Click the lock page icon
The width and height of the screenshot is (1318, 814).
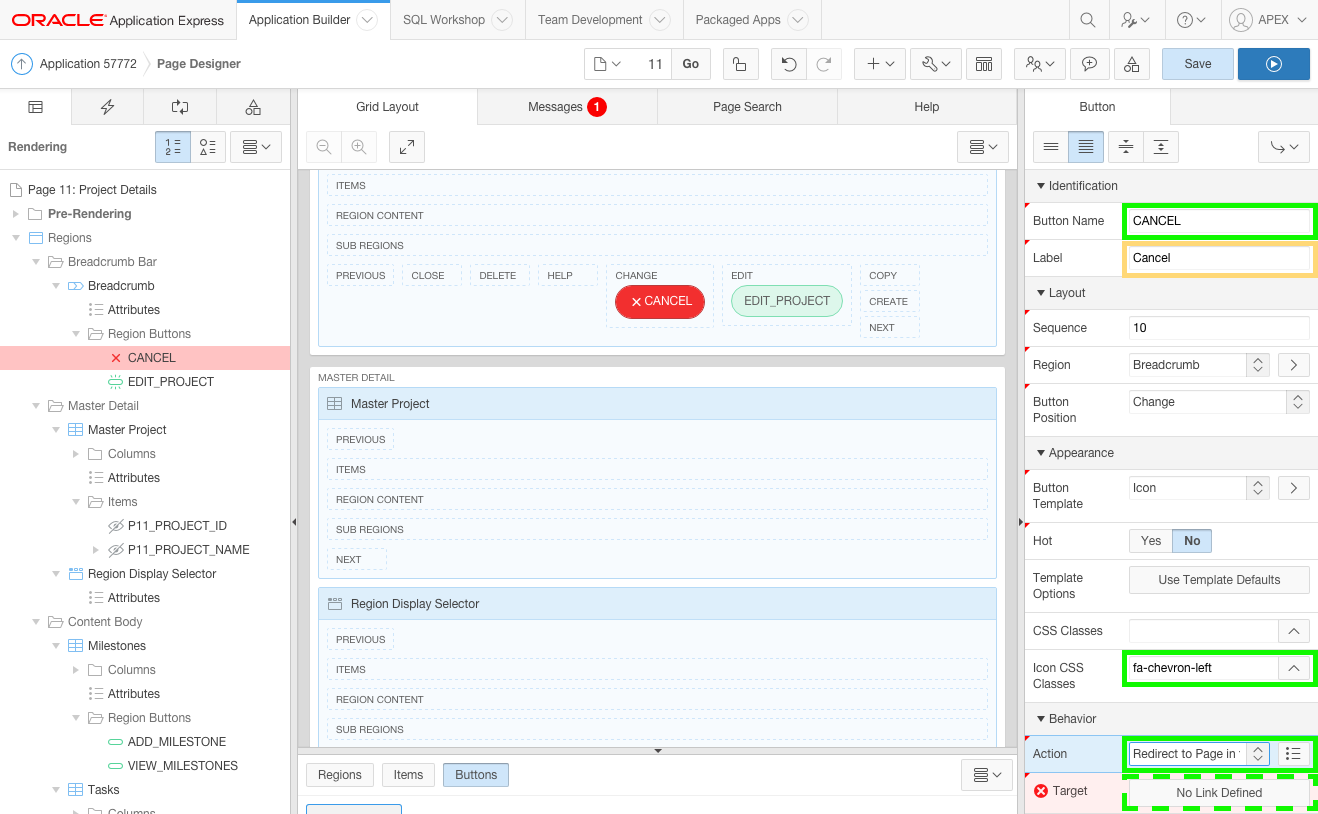[x=739, y=64]
